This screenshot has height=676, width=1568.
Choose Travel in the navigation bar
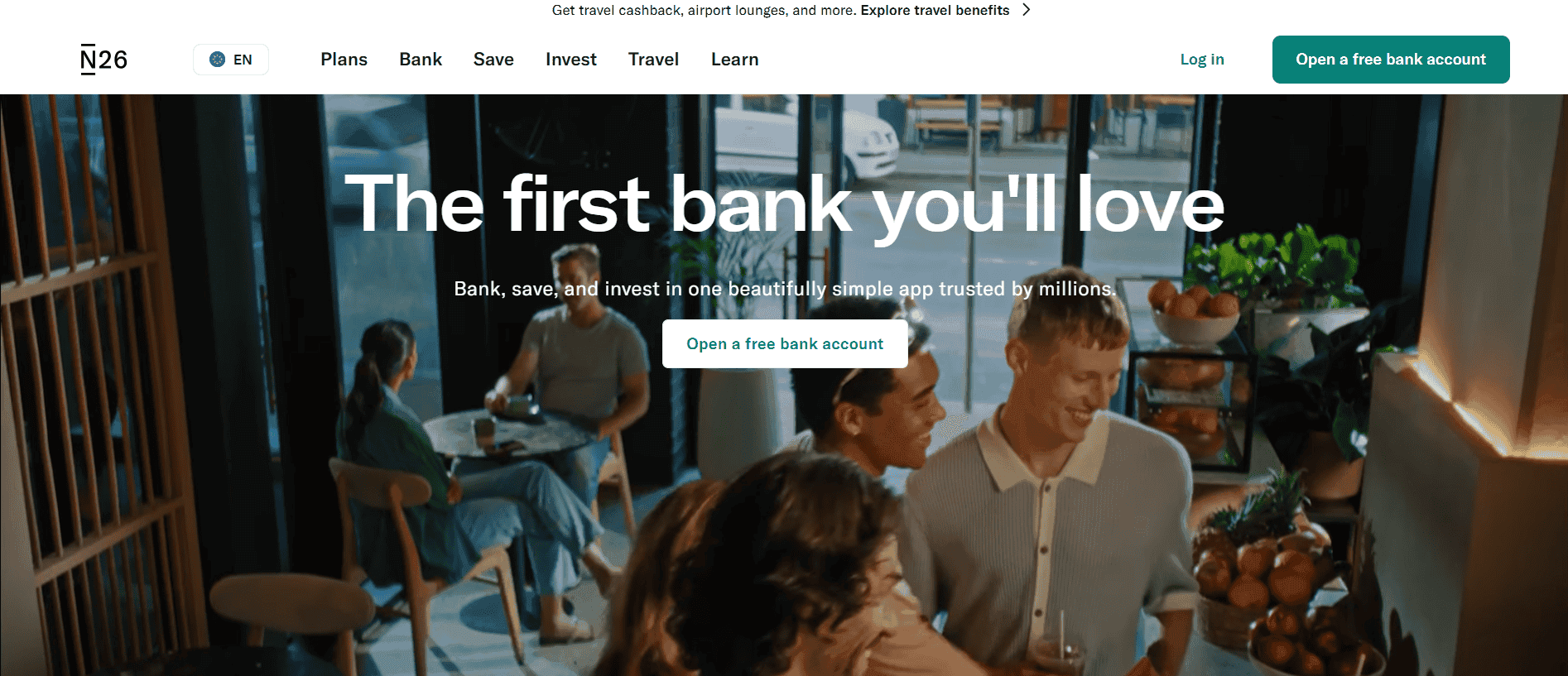click(653, 60)
